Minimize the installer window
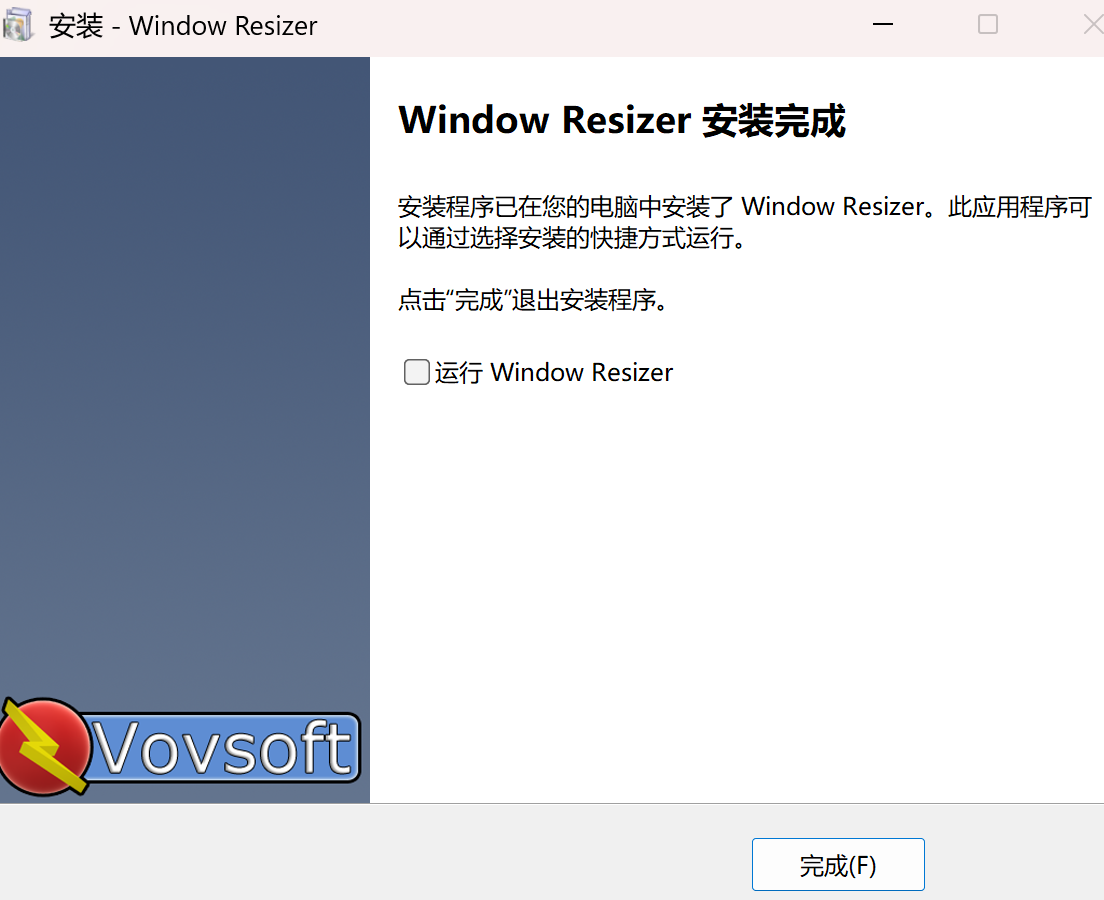Viewport: 1104px width, 900px height. 882,25
